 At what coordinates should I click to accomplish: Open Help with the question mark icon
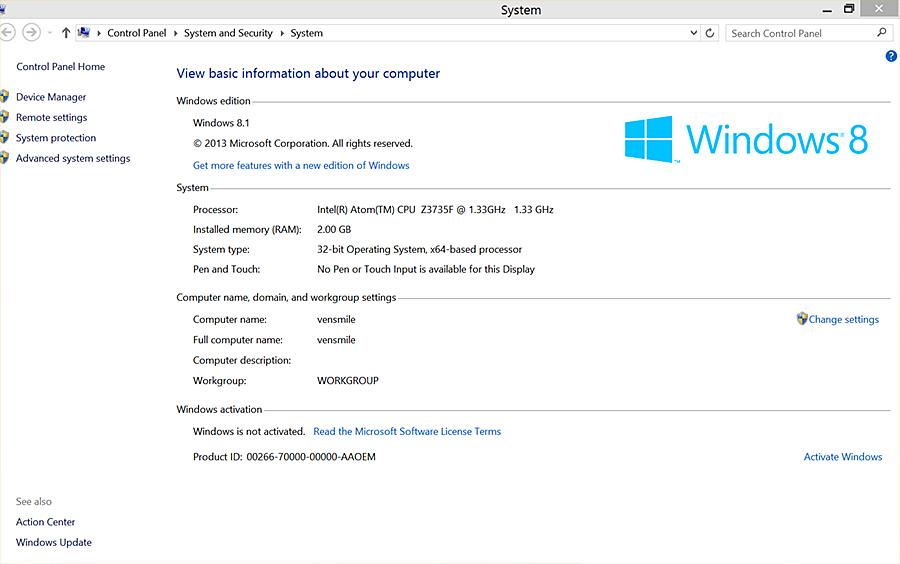[891, 56]
